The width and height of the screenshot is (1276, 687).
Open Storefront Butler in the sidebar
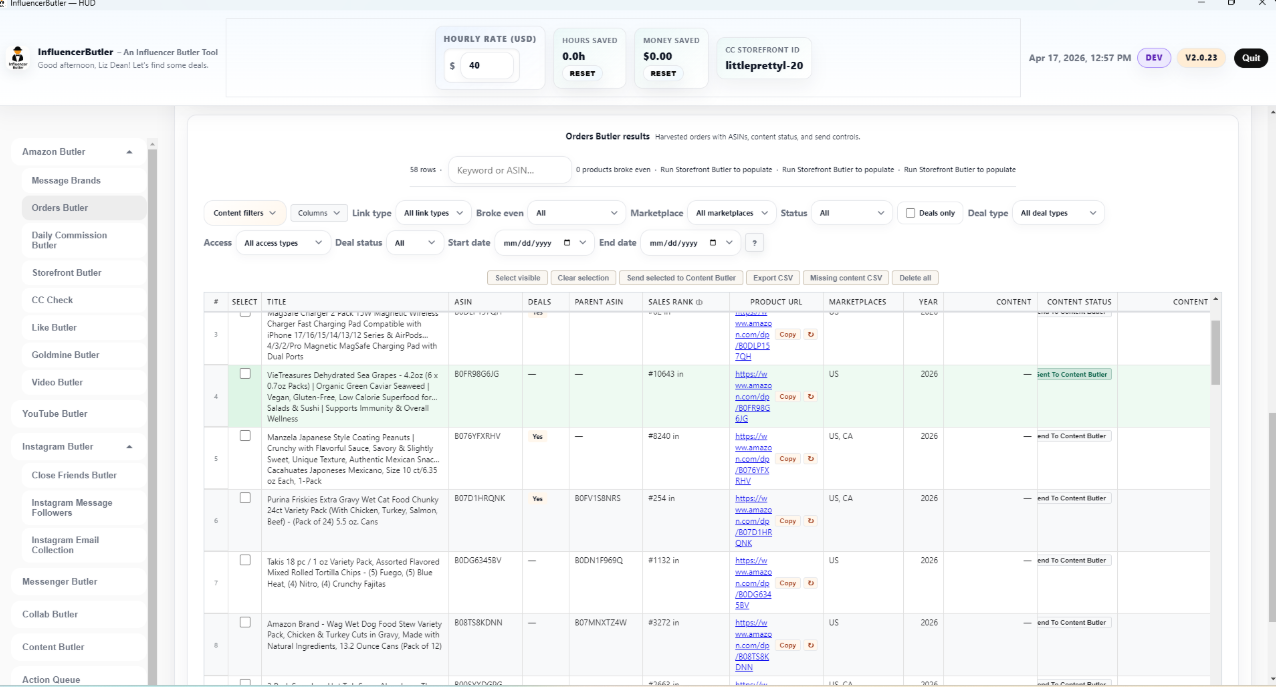pos(66,272)
